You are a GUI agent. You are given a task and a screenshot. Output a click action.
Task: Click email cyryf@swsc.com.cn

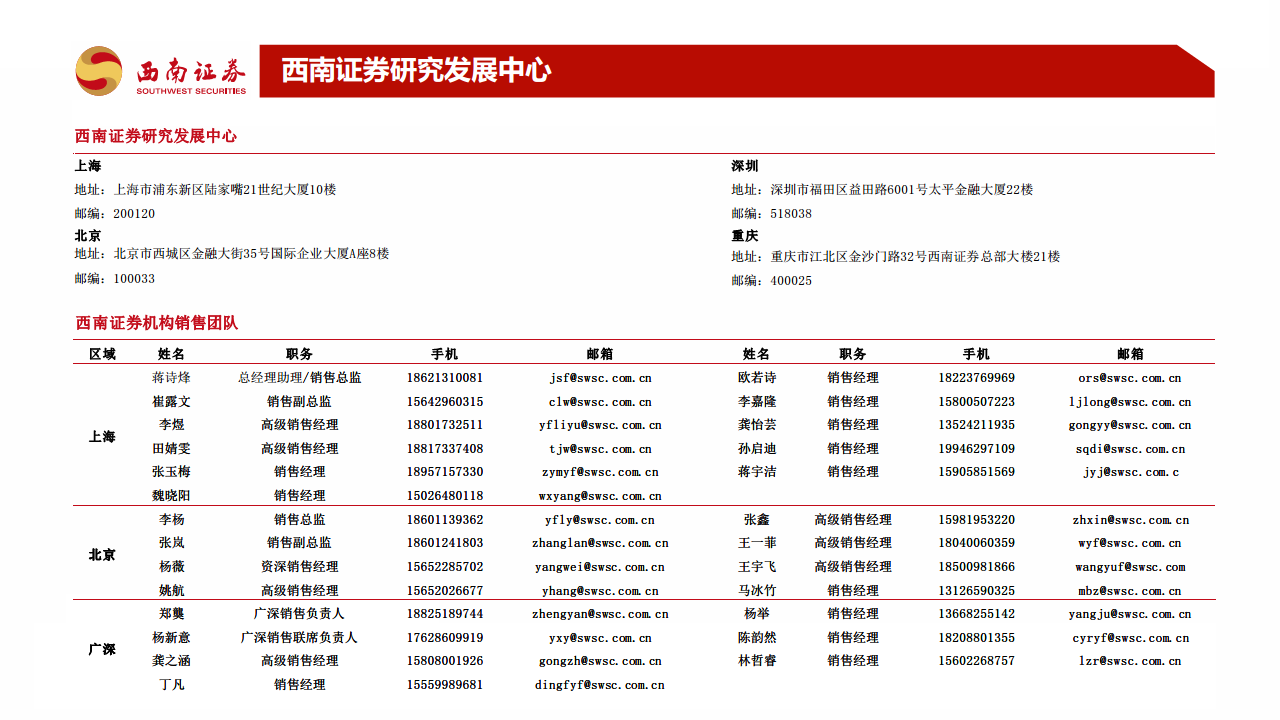(1130, 638)
